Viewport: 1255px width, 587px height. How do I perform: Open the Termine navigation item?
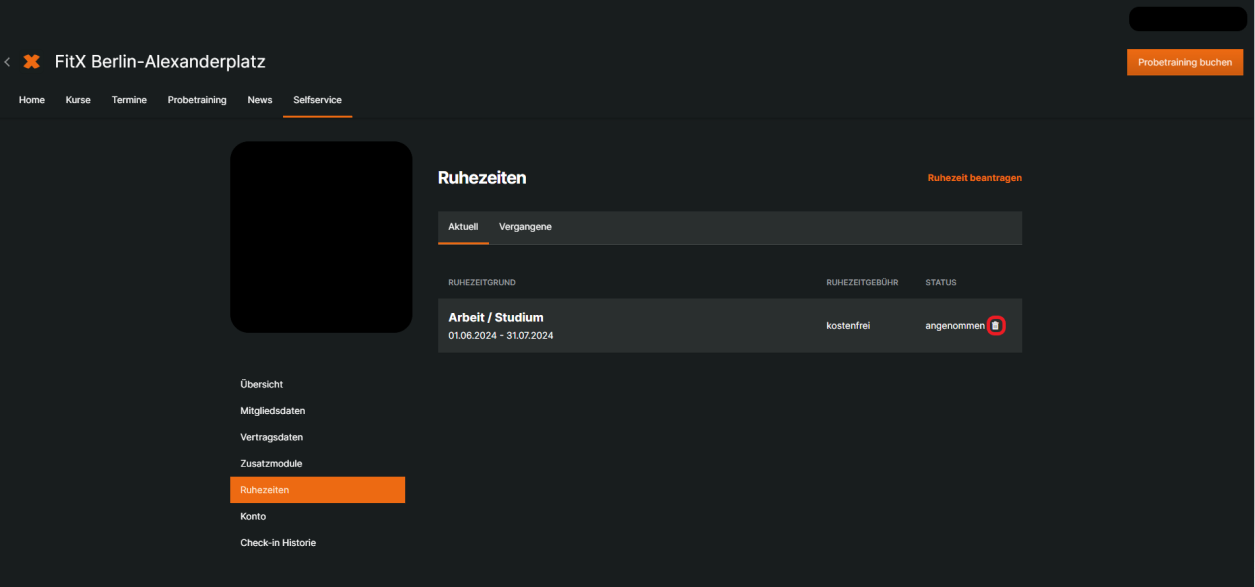coord(129,100)
